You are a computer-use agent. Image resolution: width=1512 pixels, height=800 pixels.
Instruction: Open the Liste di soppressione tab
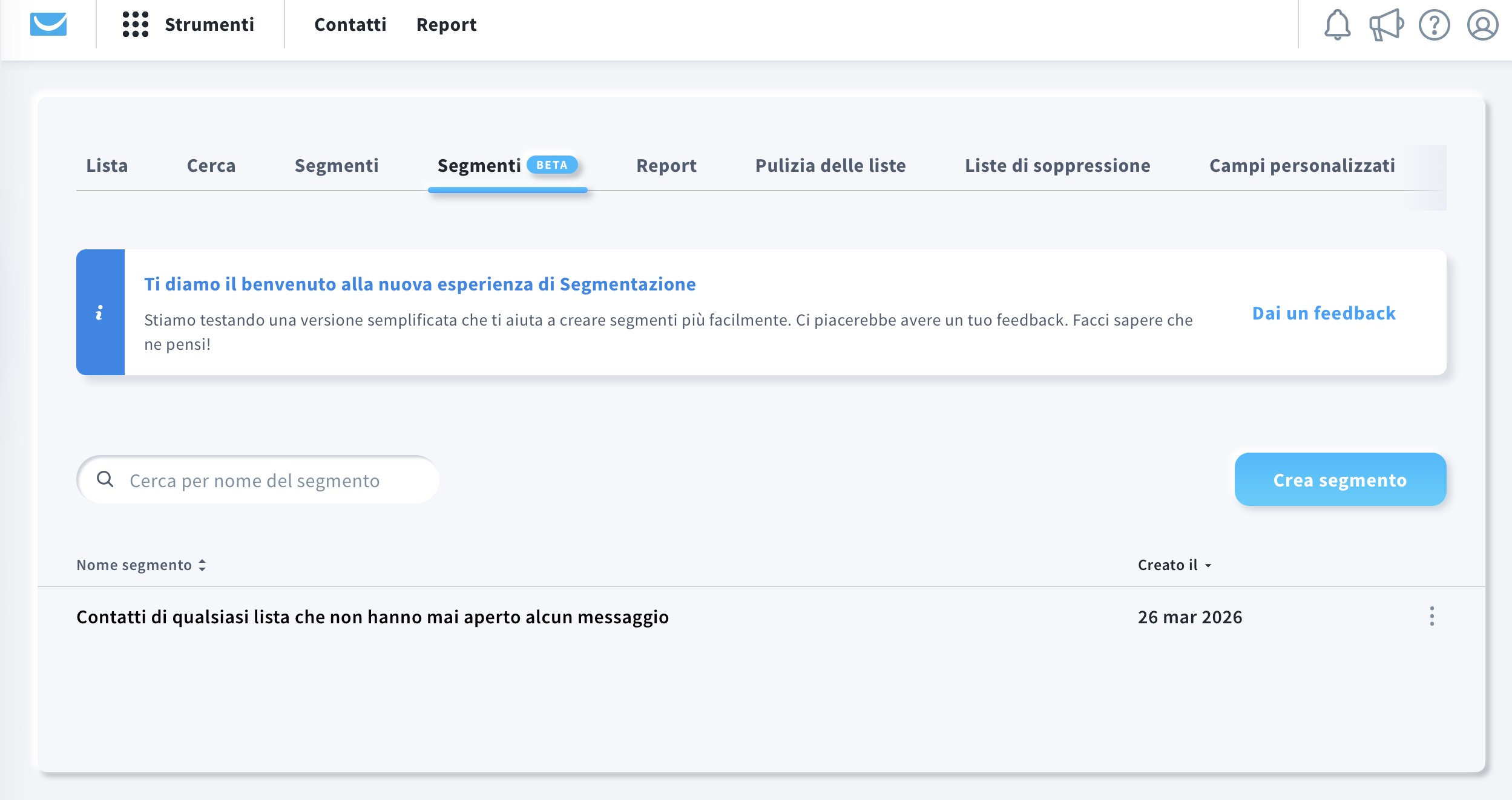tap(1057, 165)
